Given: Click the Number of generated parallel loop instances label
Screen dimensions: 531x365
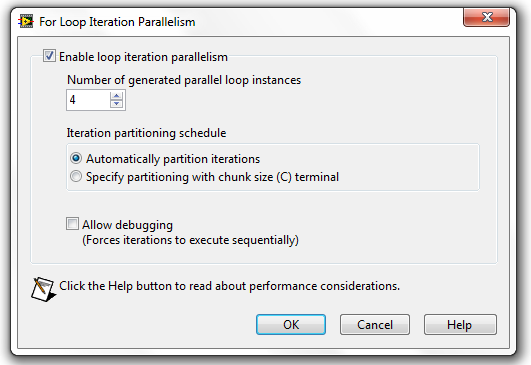Looking at the screenshot, I should tap(184, 80).
